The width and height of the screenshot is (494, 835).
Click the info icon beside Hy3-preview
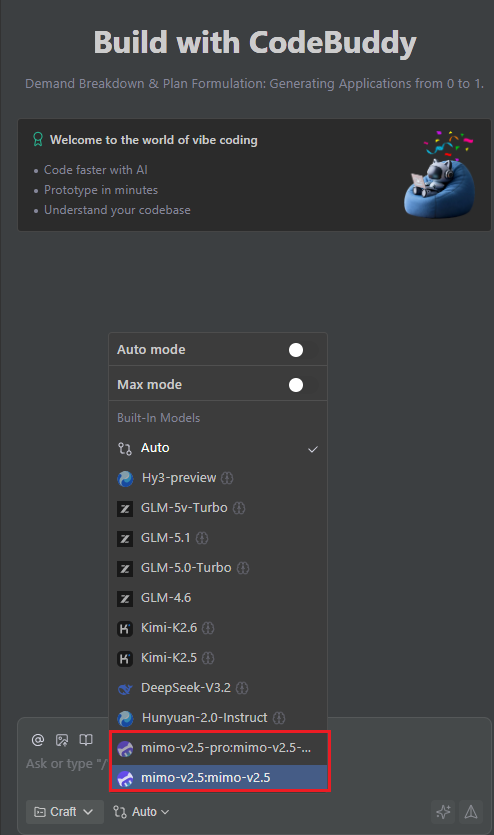coord(227,478)
